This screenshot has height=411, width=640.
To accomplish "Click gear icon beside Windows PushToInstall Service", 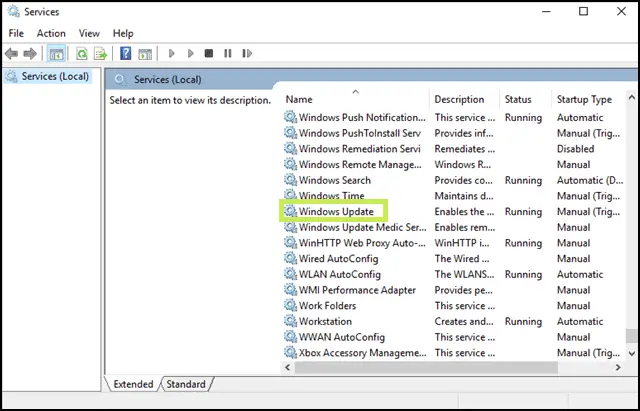I will click(x=290, y=133).
